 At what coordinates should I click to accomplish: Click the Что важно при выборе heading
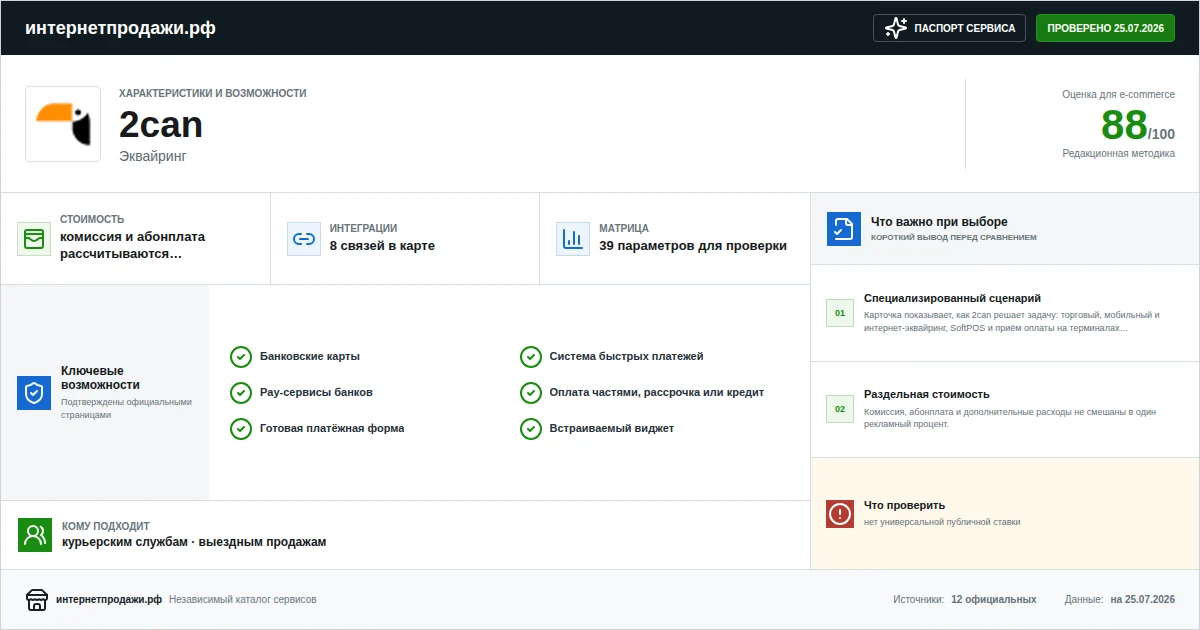(x=939, y=222)
